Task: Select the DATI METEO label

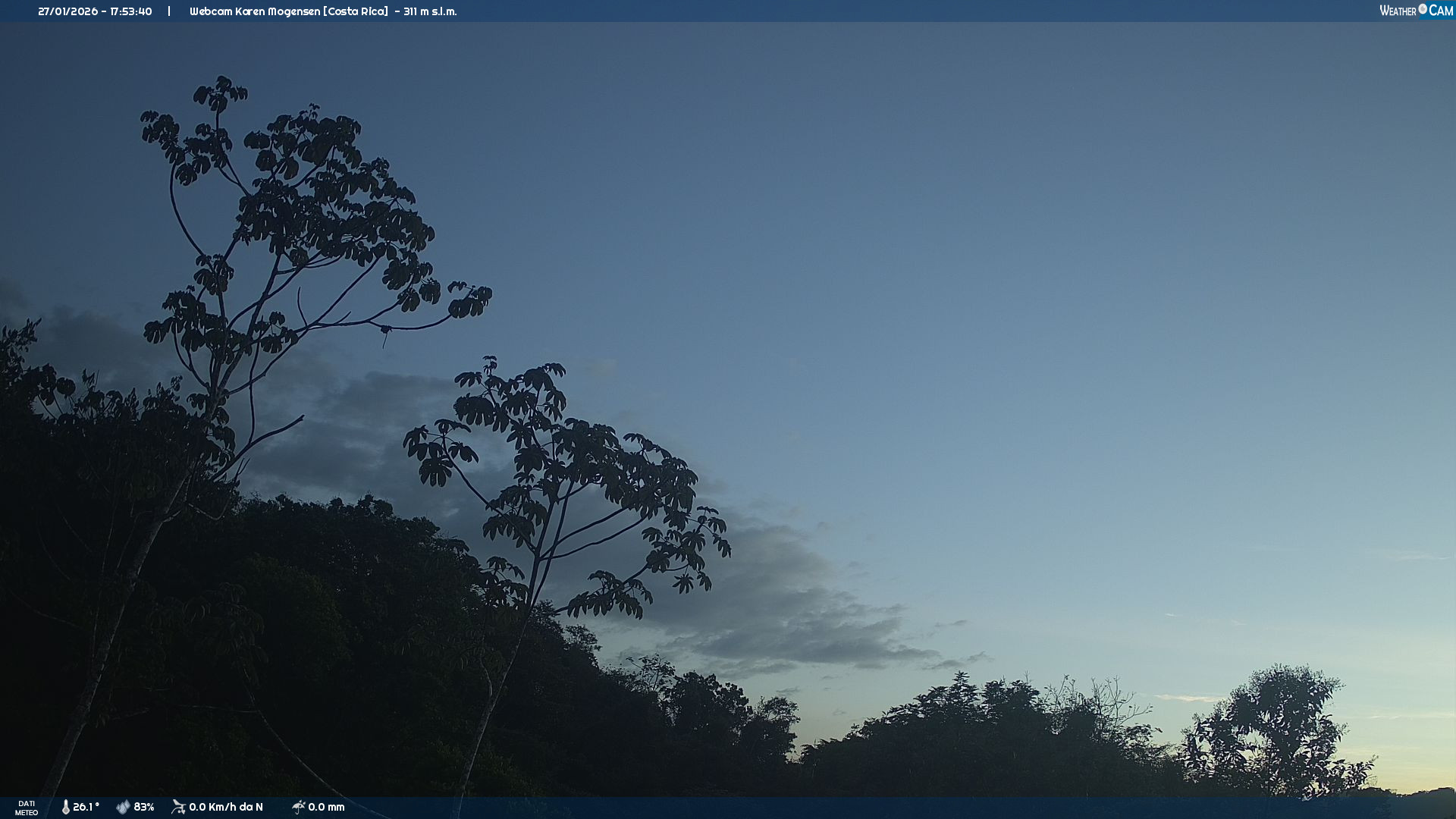Action: pyautogui.click(x=27, y=808)
